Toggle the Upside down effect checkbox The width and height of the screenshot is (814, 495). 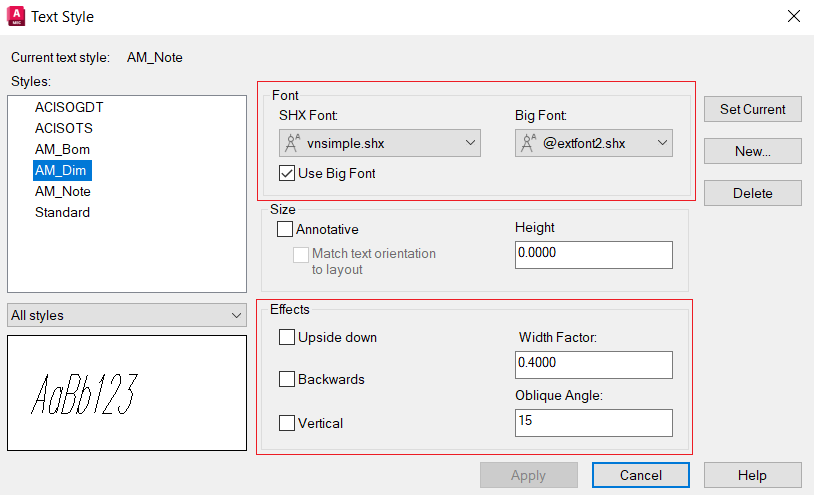[287, 337]
